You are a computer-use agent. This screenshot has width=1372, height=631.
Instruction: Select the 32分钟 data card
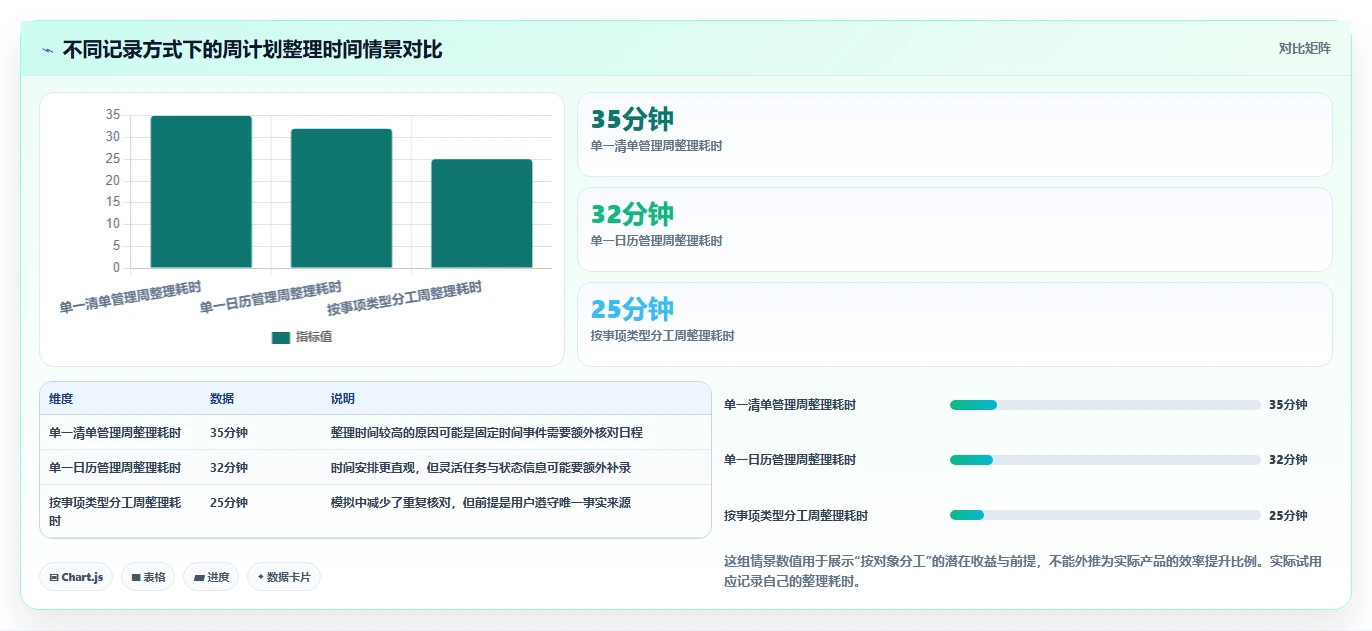(955, 229)
